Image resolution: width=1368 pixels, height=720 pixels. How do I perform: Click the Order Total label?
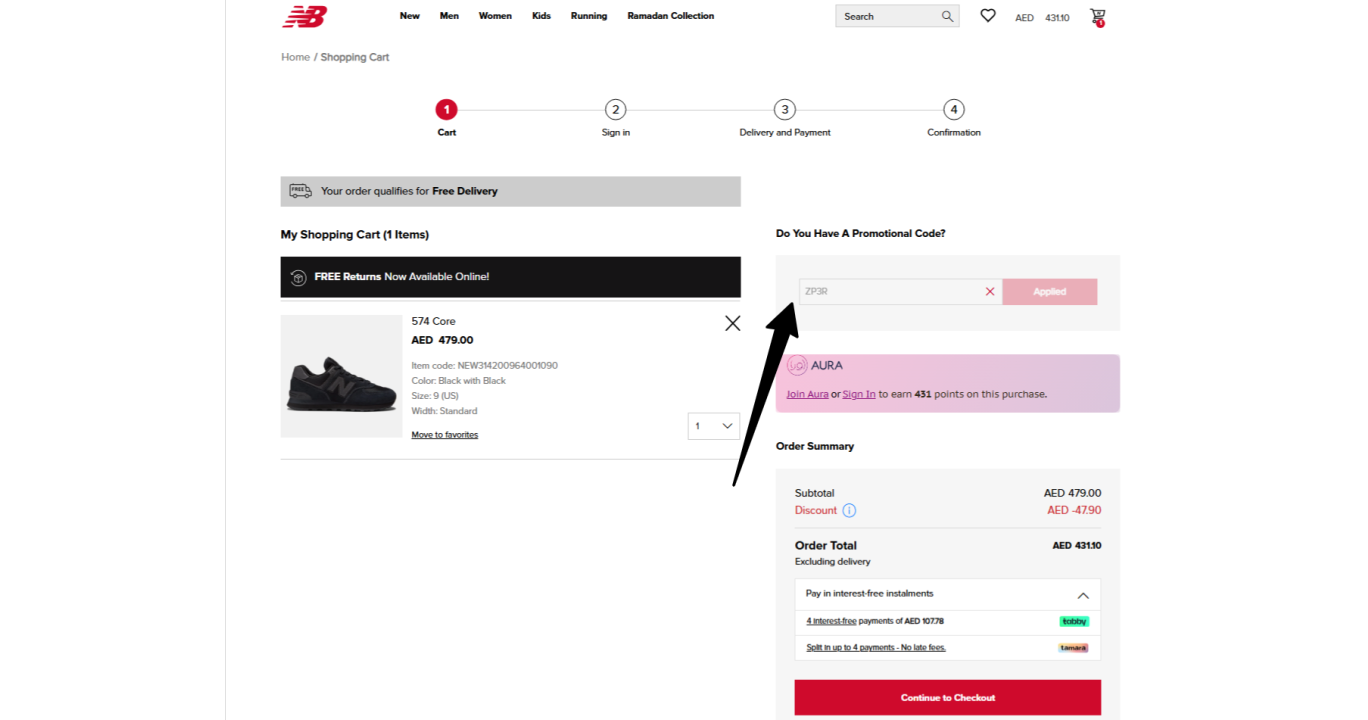(x=826, y=546)
